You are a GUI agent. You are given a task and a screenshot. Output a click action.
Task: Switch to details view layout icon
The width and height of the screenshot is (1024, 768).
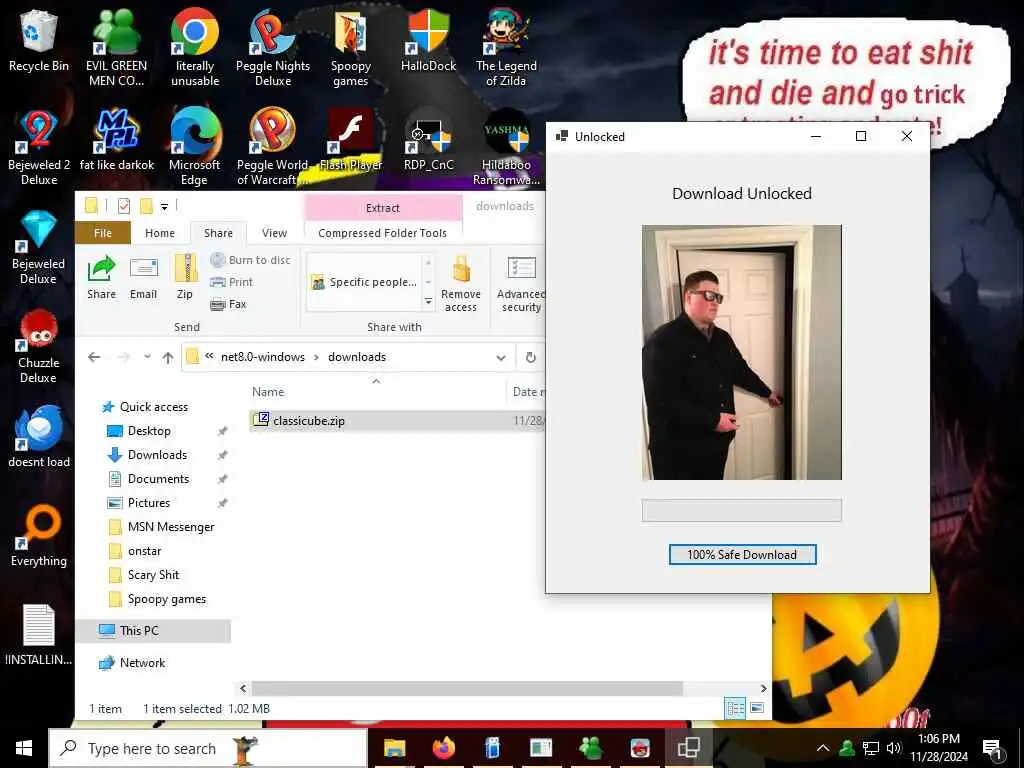click(x=735, y=708)
